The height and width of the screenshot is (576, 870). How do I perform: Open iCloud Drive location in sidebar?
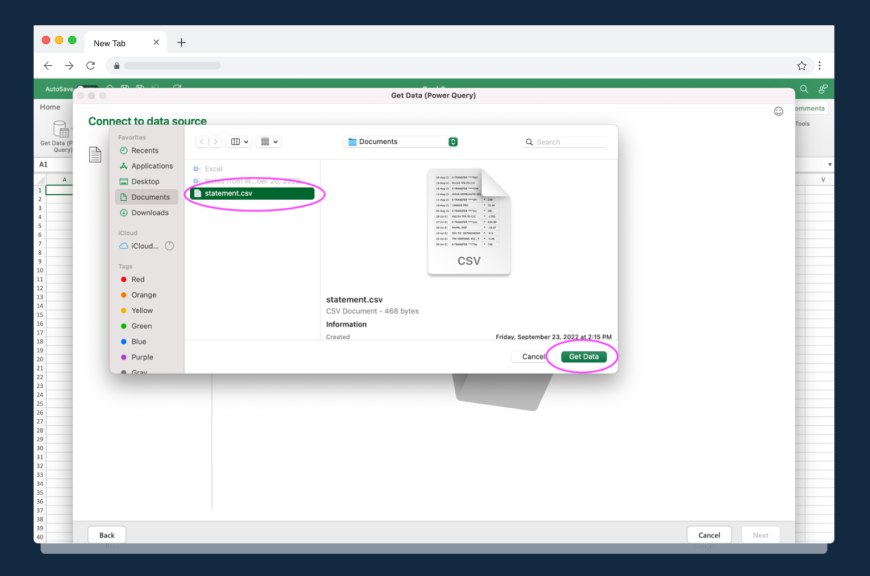click(144, 245)
